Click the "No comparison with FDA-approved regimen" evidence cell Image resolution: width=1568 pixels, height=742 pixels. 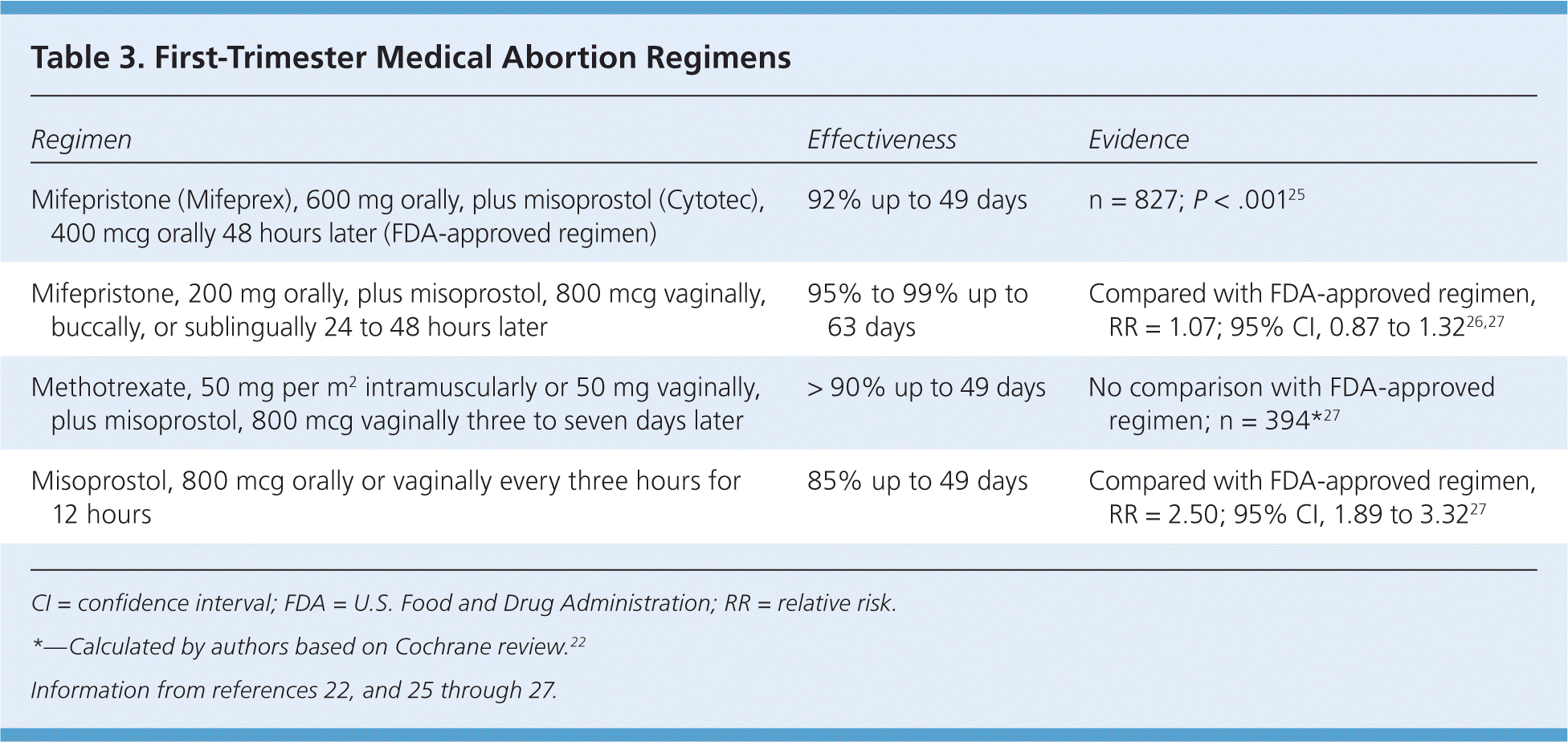[1290, 404]
